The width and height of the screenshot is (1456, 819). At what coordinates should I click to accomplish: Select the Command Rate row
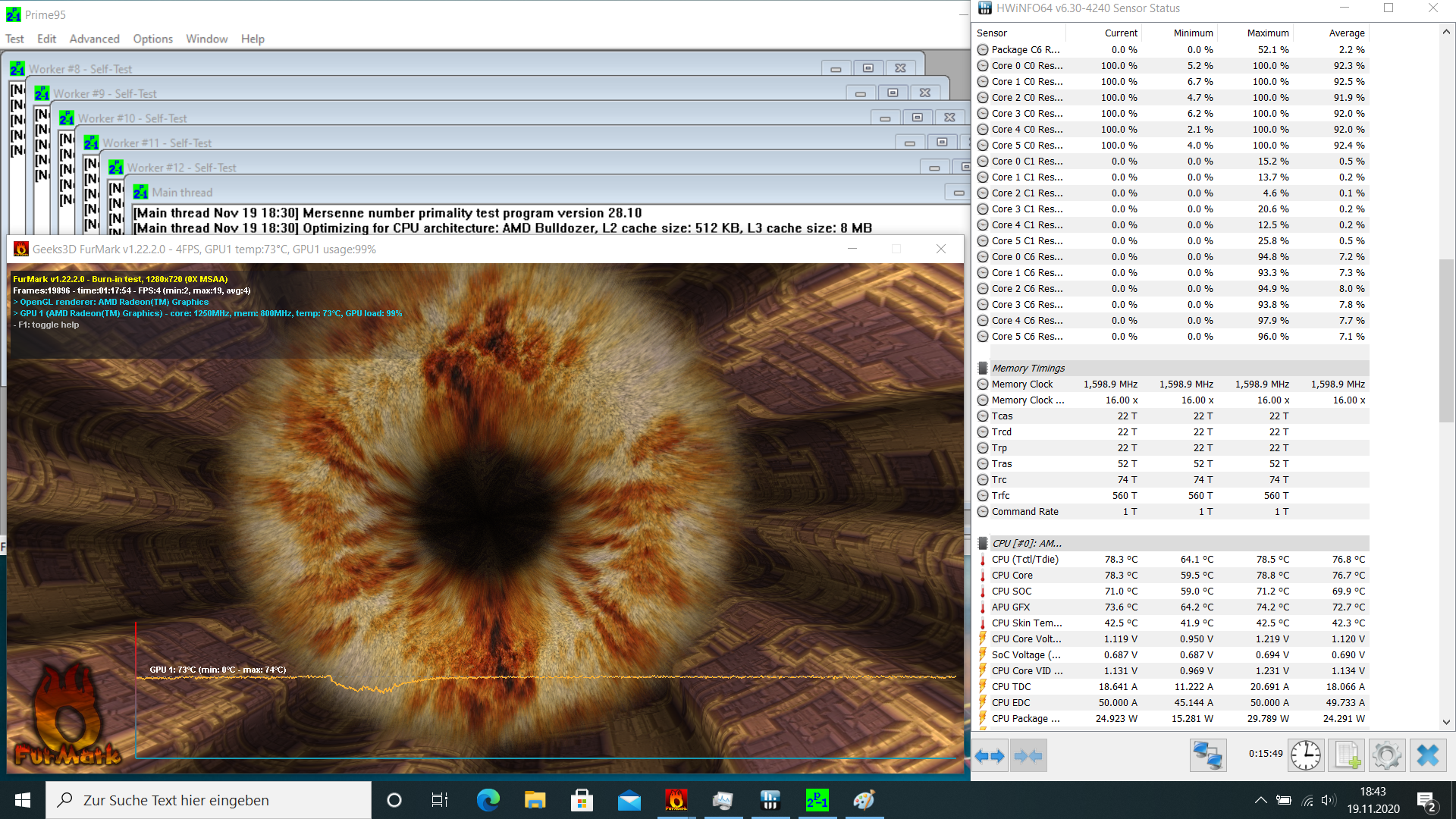pyautogui.click(x=1172, y=511)
